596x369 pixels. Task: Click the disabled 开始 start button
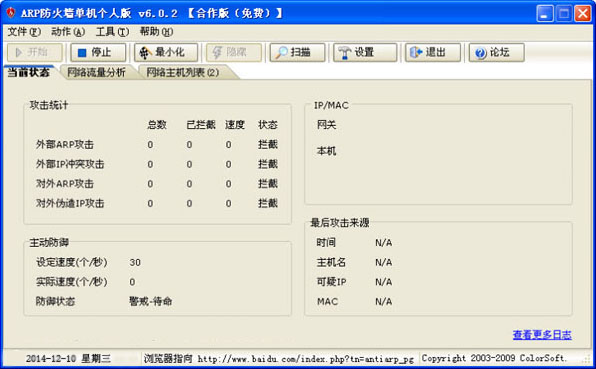pos(35,52)
